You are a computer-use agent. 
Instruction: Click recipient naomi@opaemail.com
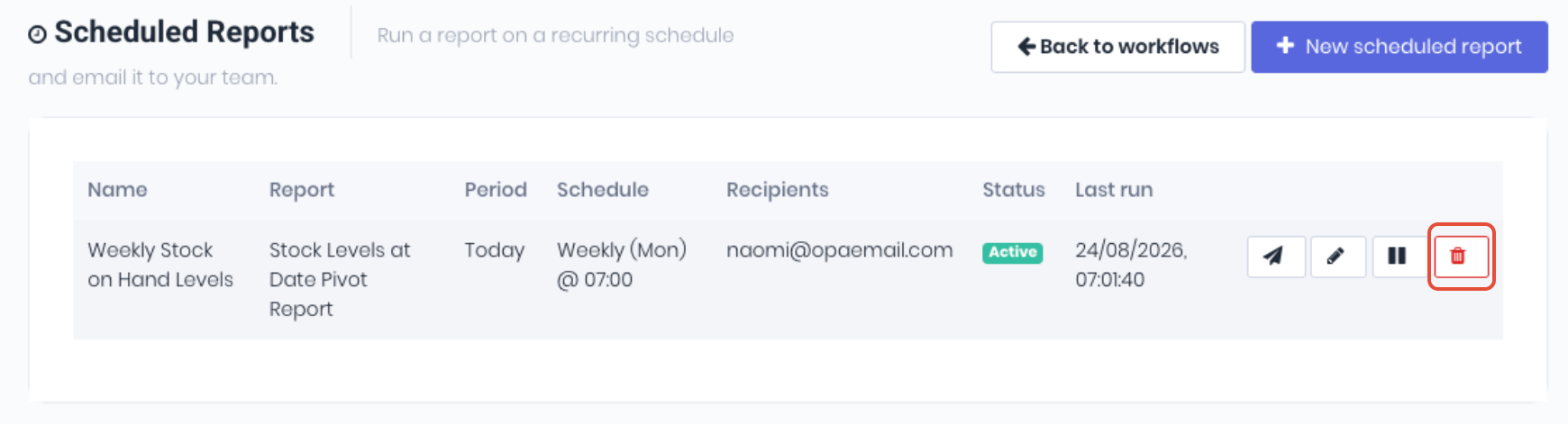pos(840,250)
